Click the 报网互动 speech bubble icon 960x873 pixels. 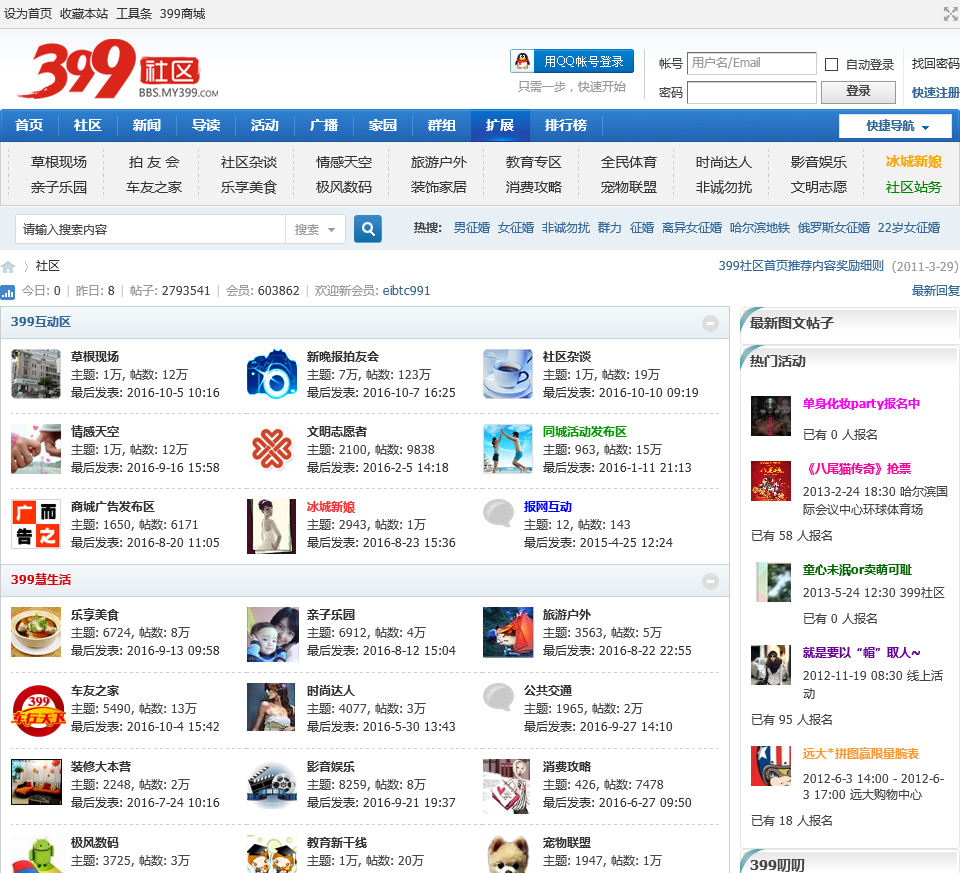pyautogui.click(x=498, y=513)
